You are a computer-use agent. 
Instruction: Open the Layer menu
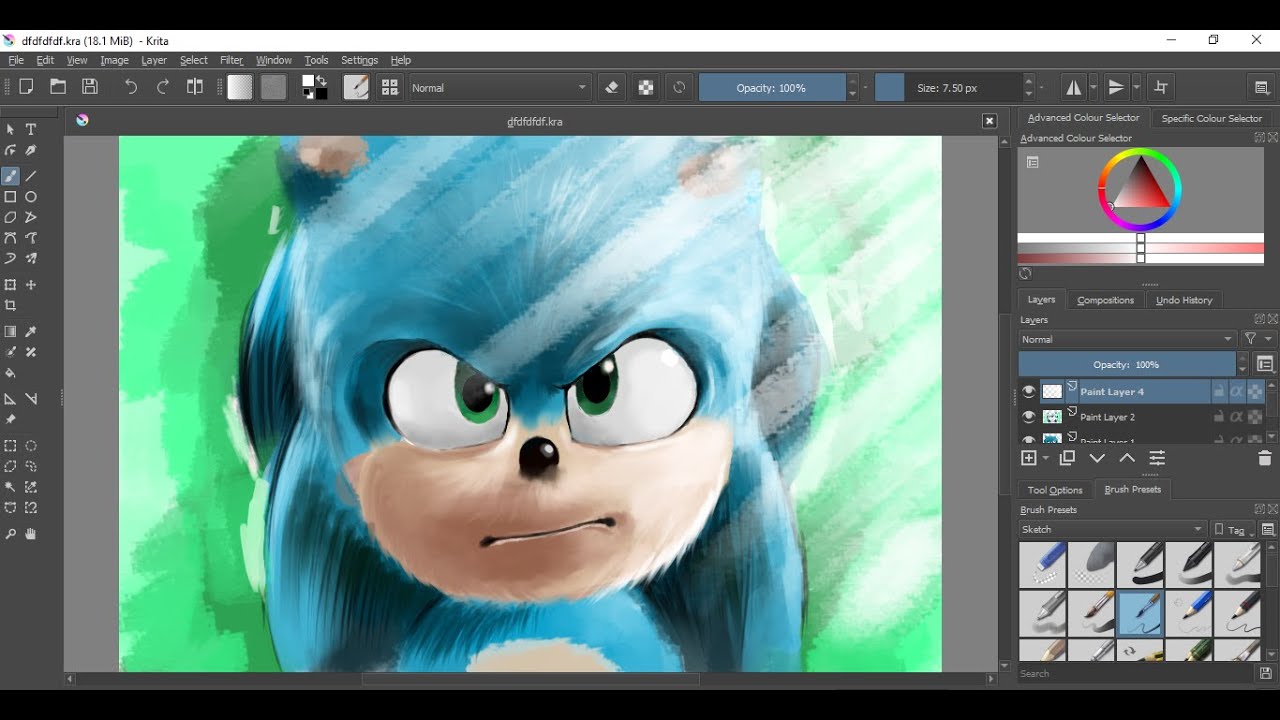point(154,60)
